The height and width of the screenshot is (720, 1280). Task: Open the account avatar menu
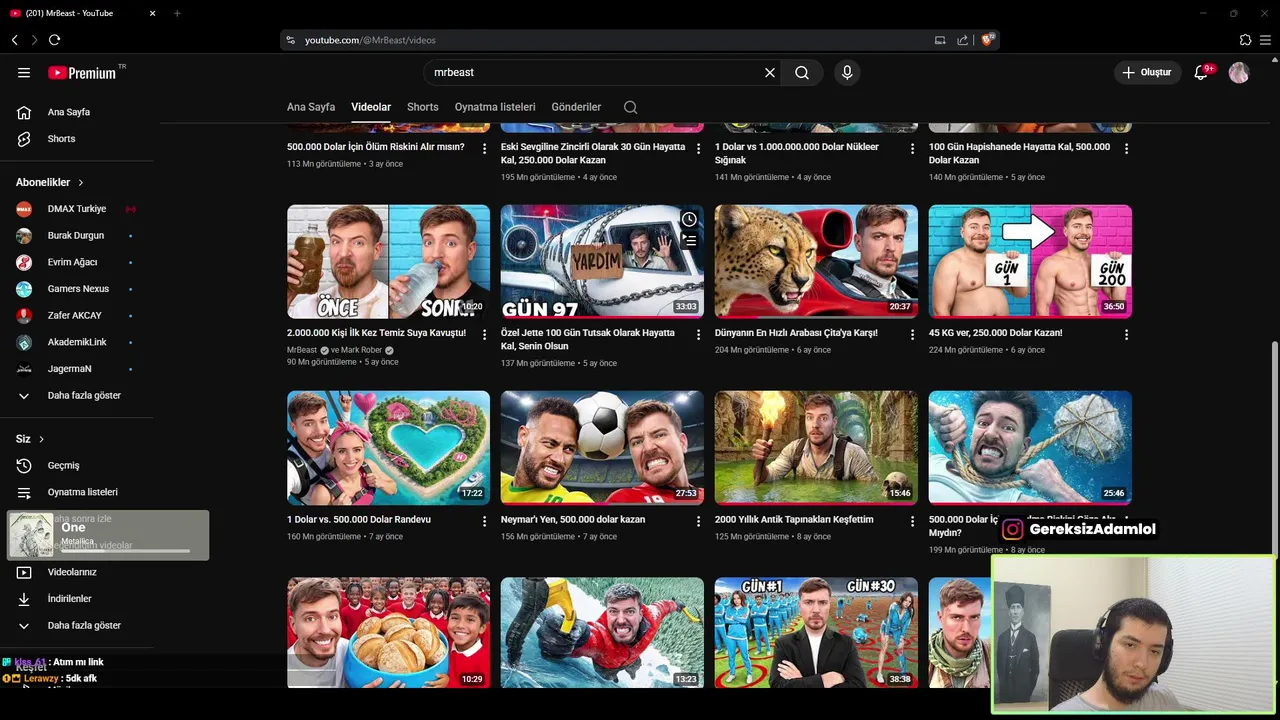coord(1239,72)
